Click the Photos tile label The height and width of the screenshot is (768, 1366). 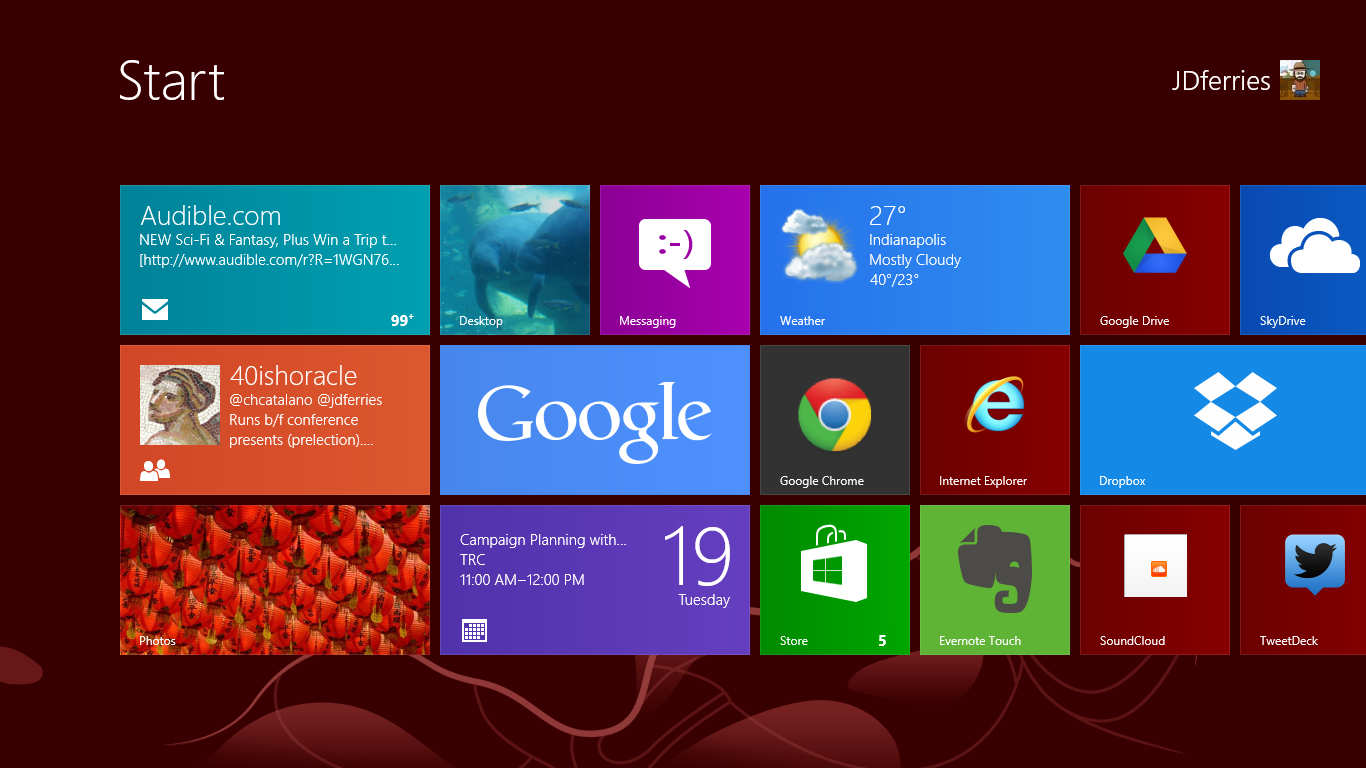pyautogui.click(x=157, y=641)
